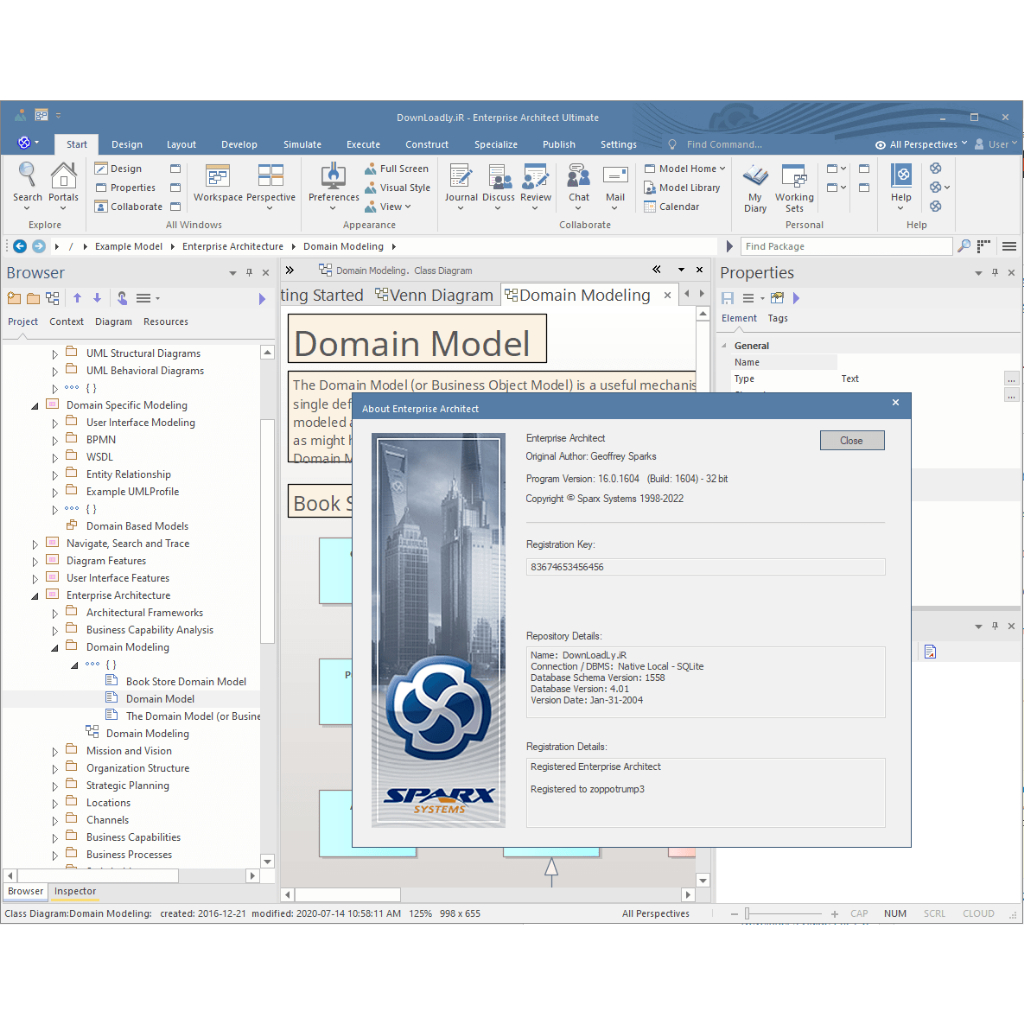Click the Portals icon
Screen dimensions: 1024x1024
pos(63,186)
